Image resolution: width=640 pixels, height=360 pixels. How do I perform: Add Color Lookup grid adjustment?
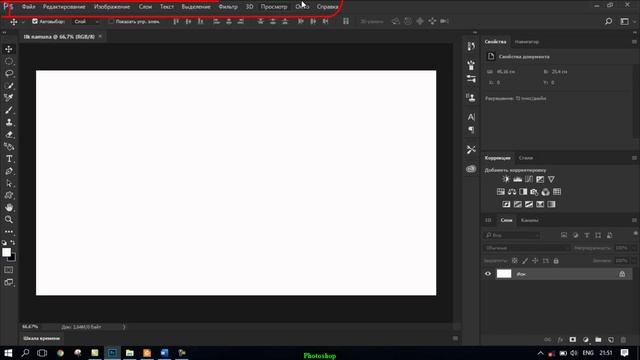[x=557, y=192]
